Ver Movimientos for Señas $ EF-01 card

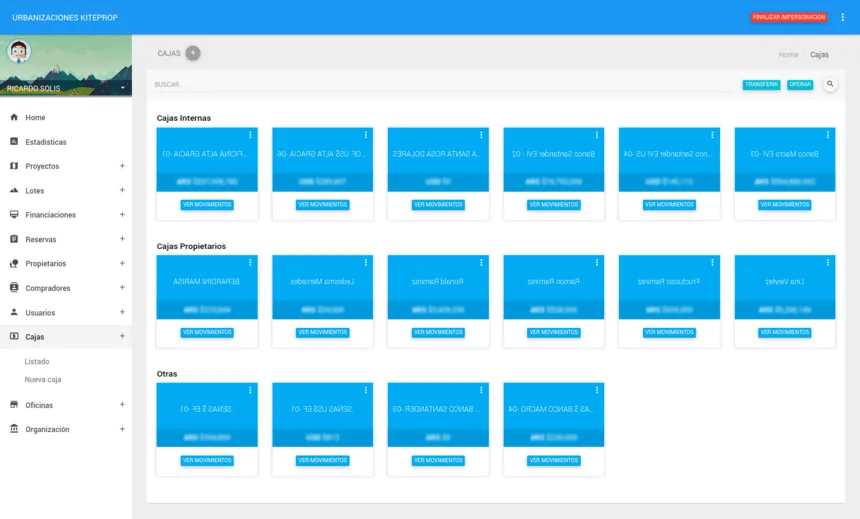[x=207, y=460]
